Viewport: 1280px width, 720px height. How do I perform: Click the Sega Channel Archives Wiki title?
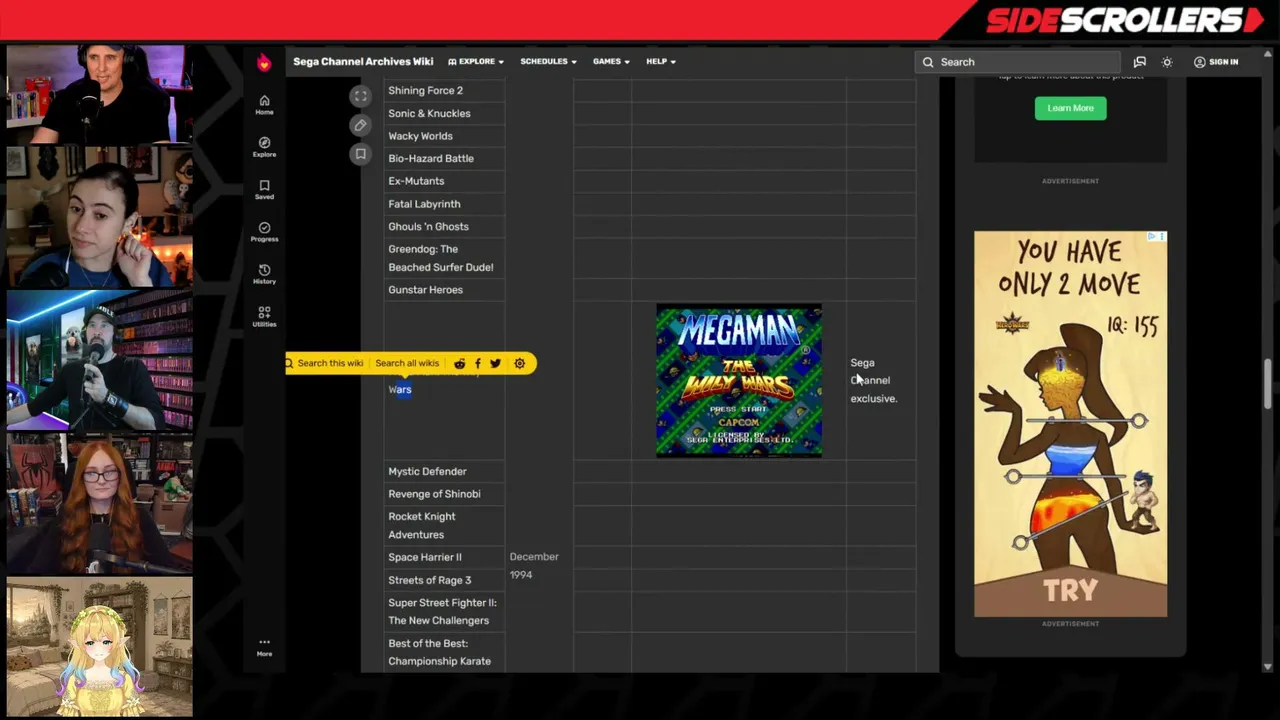363,62
